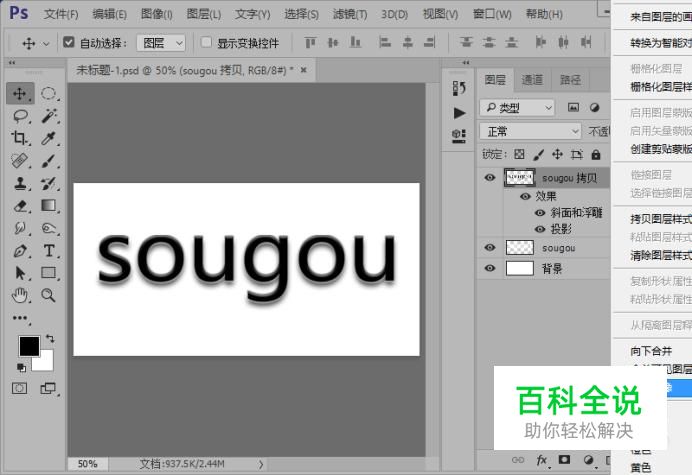Hide the 斜面和浮雕 effect
This screenshot has width=692, height=475.
[x=540, y=213]
